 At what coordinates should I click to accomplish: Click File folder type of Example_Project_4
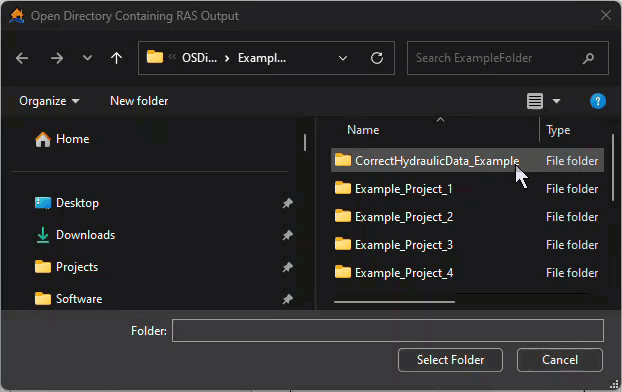point(572,273)
